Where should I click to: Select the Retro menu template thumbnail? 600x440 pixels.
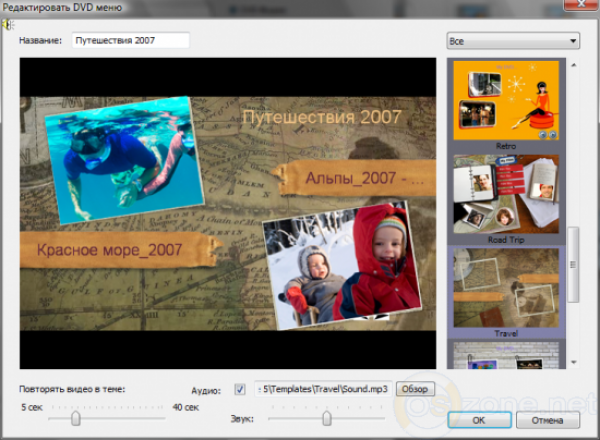(x=506, y=100)
